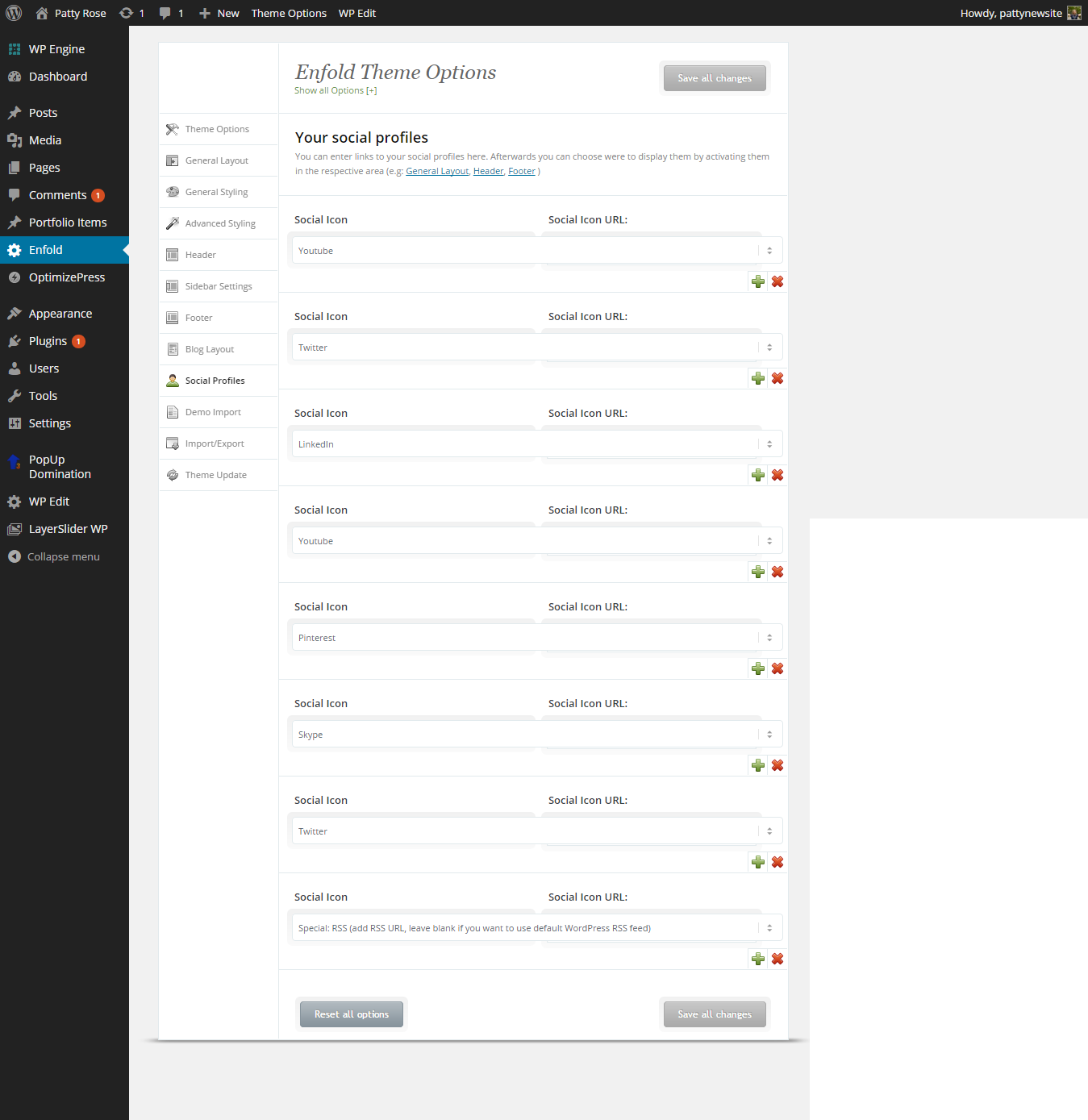Image resolution: width=1088 pixels, height=1120 pixels.
Task: Click Theme Options in the top admin bar
Action: tap(289, 13)
